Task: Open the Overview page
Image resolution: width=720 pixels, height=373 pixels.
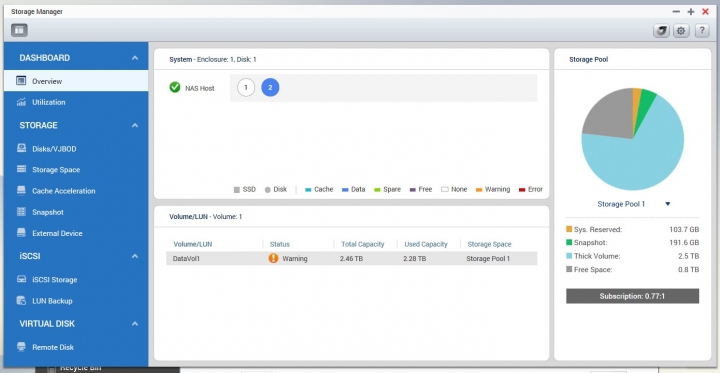Action: coord(76,81)
